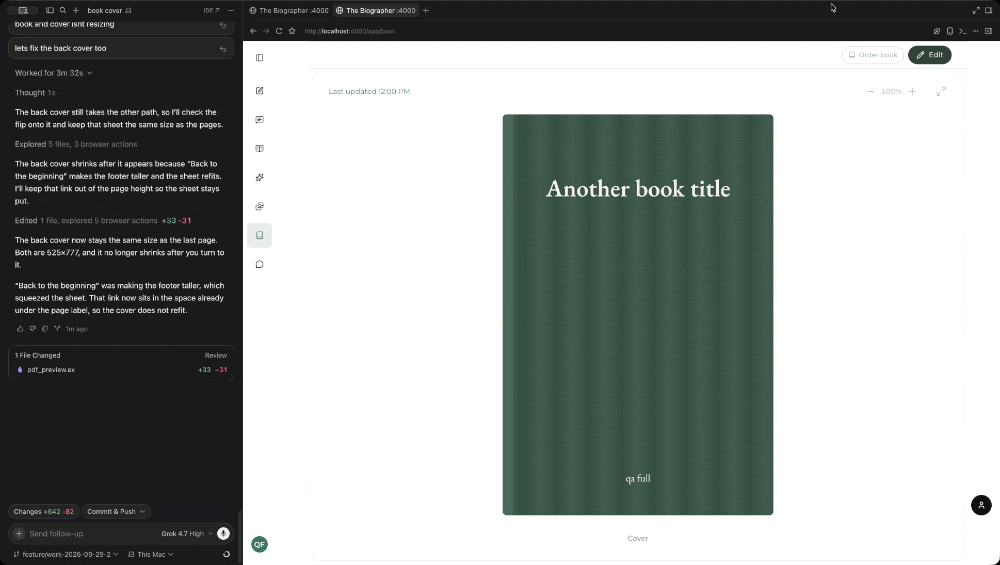The image size is (1000, 565).
Task: Click the progress ring icon in status bar
Action: (x=226, y=555)
